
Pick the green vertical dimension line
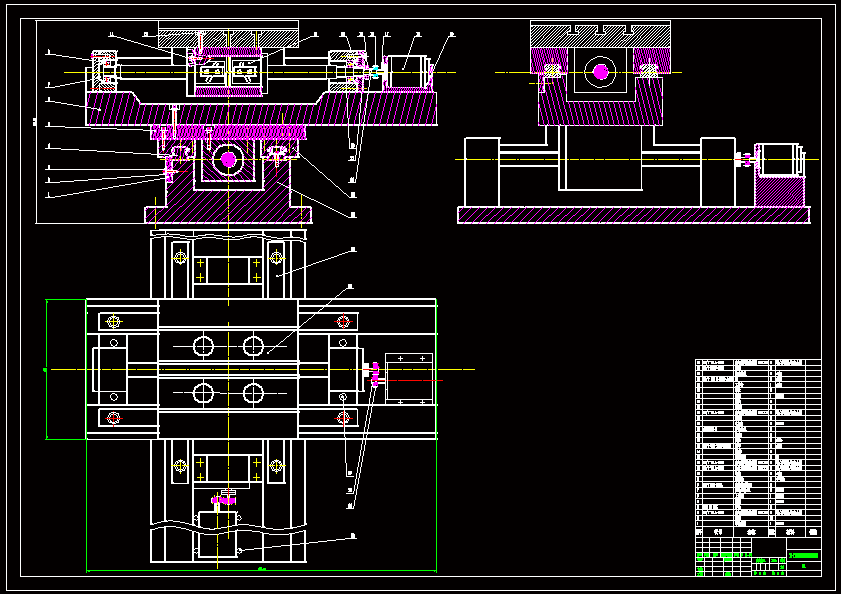pos(47,369)
